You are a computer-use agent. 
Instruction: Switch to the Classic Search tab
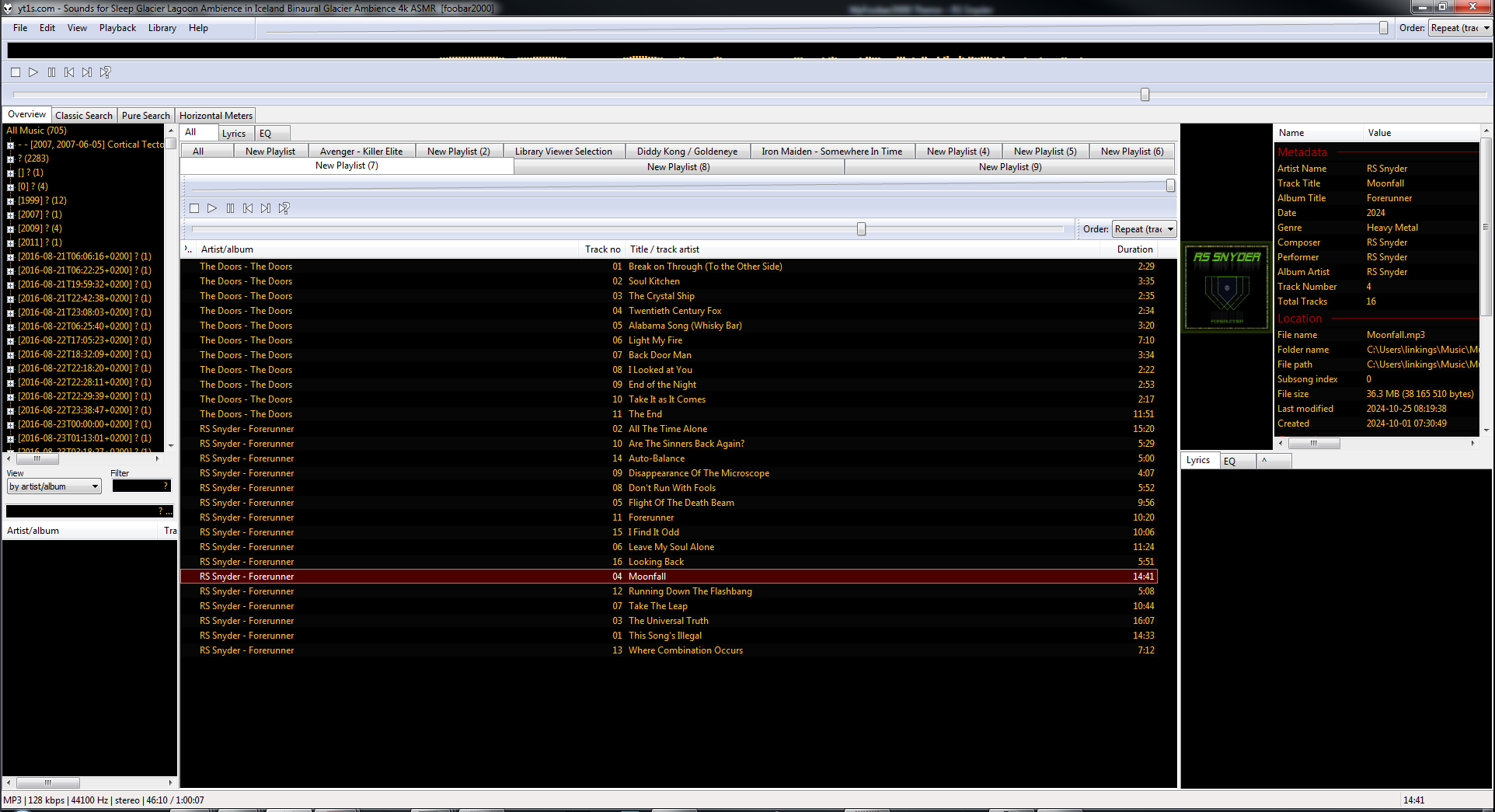click(84, 116)
